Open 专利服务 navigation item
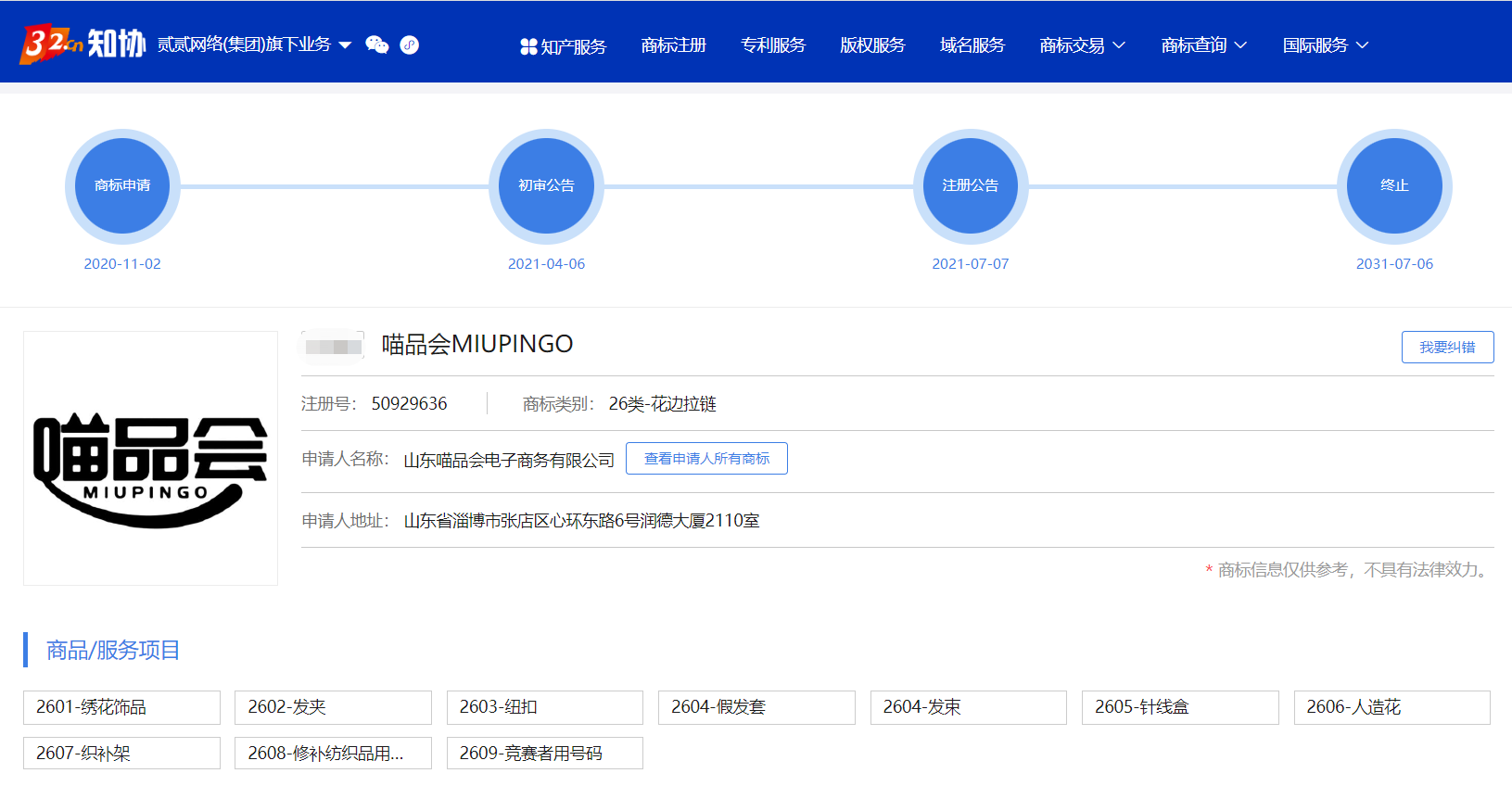 point(773,45)
